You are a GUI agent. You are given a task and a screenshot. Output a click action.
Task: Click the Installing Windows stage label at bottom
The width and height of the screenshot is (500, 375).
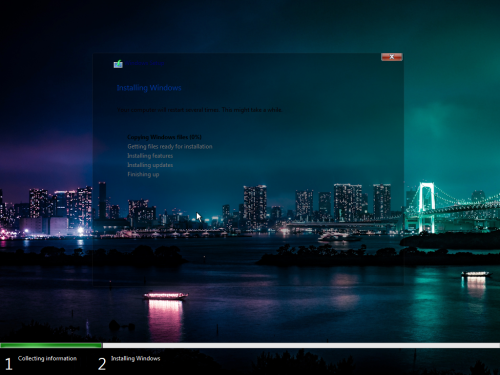coord(136,359)
